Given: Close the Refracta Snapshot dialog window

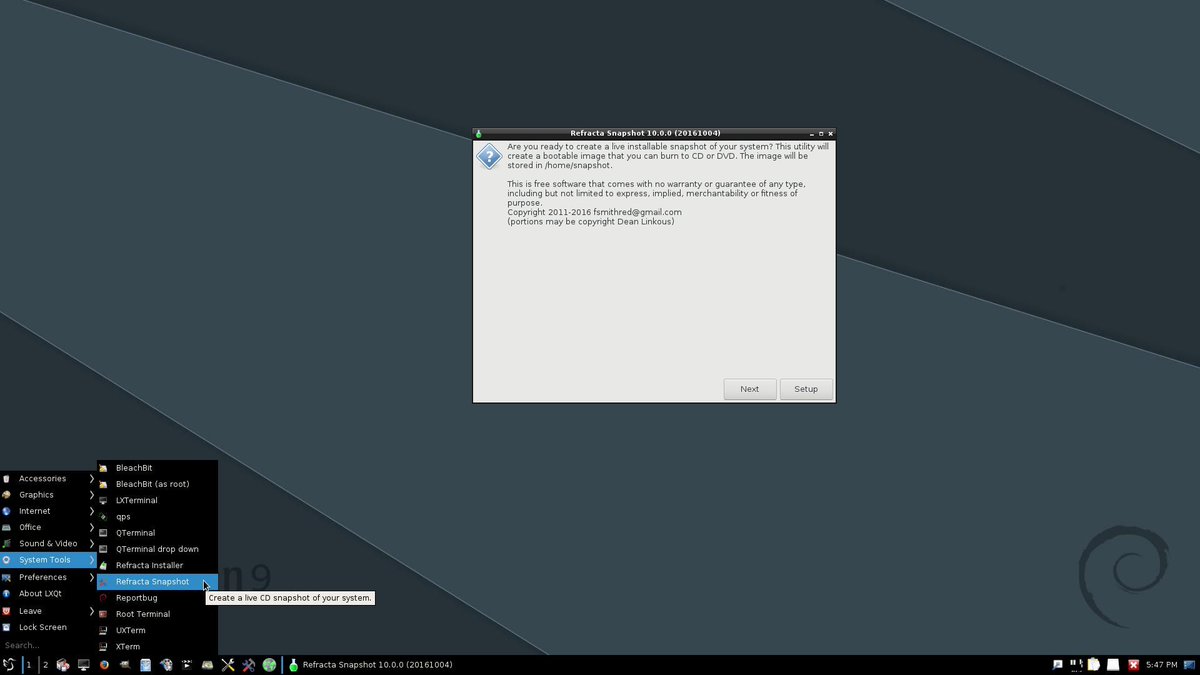Looking at the screenshot, I should tap(830, 133).
